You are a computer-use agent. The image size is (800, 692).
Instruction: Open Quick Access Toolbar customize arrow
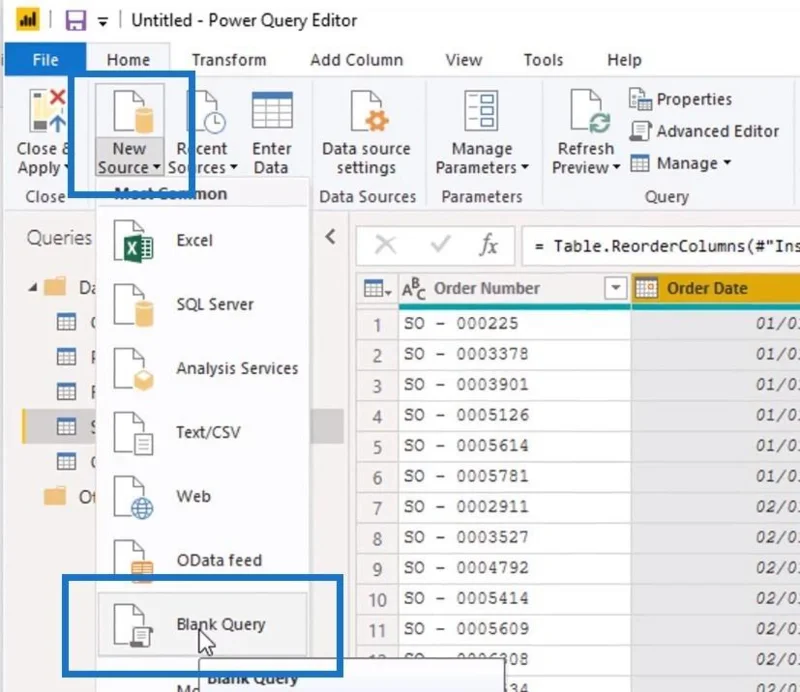pos(103,21)
